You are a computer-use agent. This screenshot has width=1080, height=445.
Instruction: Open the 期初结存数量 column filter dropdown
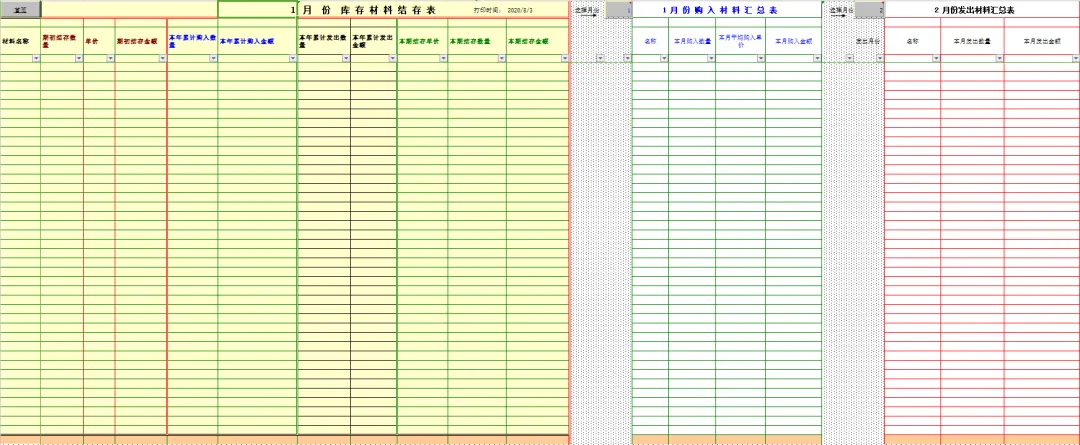(79, 59)
